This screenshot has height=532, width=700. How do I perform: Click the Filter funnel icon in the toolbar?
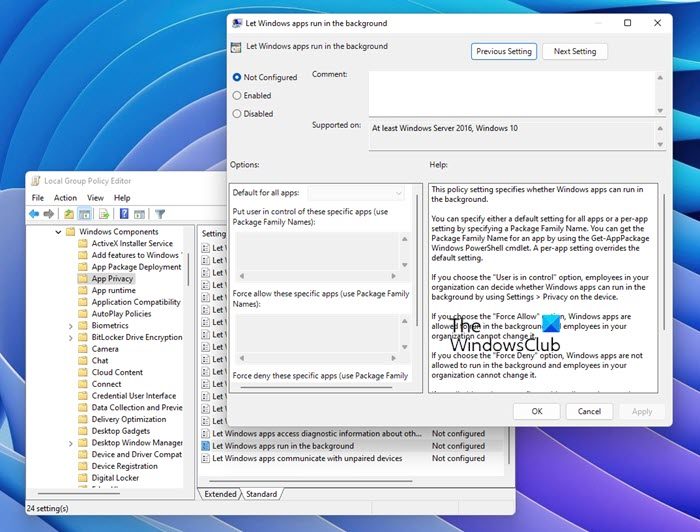click(160, 214)
